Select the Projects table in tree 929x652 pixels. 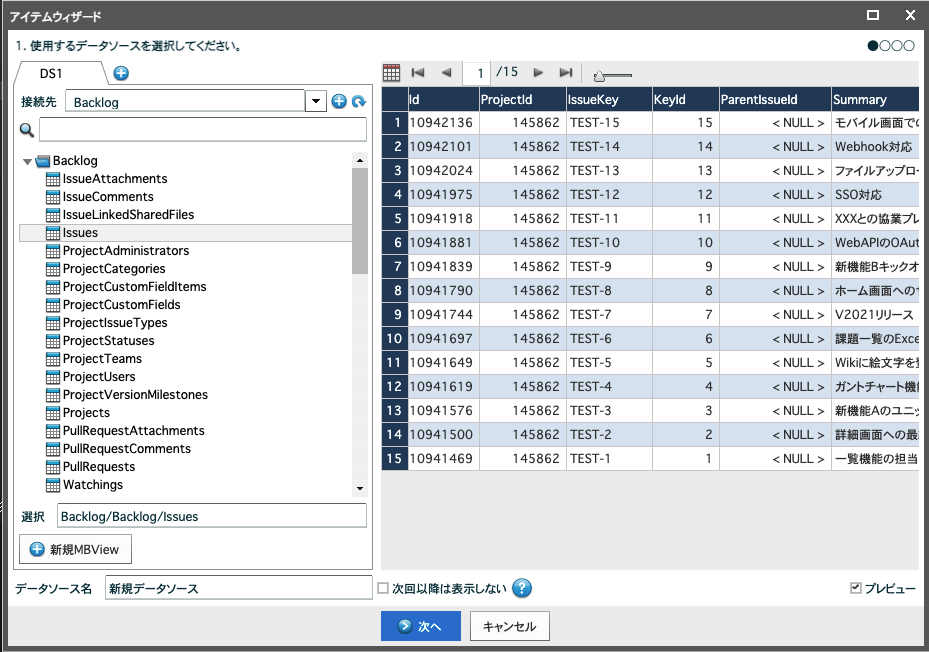pos(86,413)
